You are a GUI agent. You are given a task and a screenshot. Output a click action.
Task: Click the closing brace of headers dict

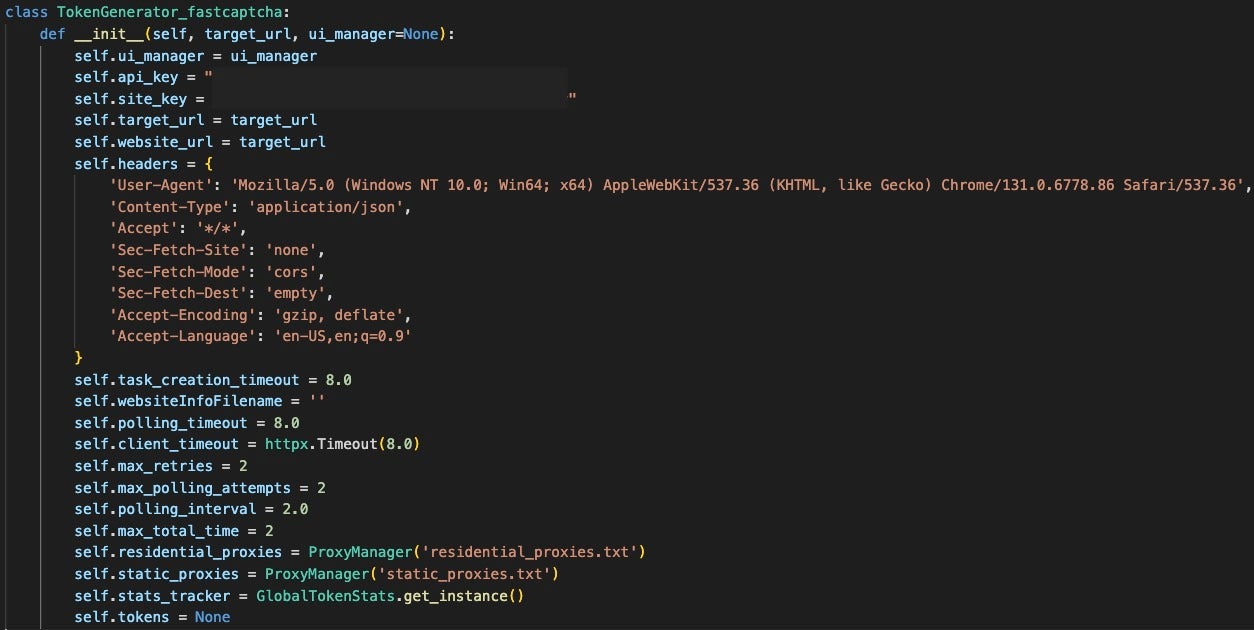(79, 358)
